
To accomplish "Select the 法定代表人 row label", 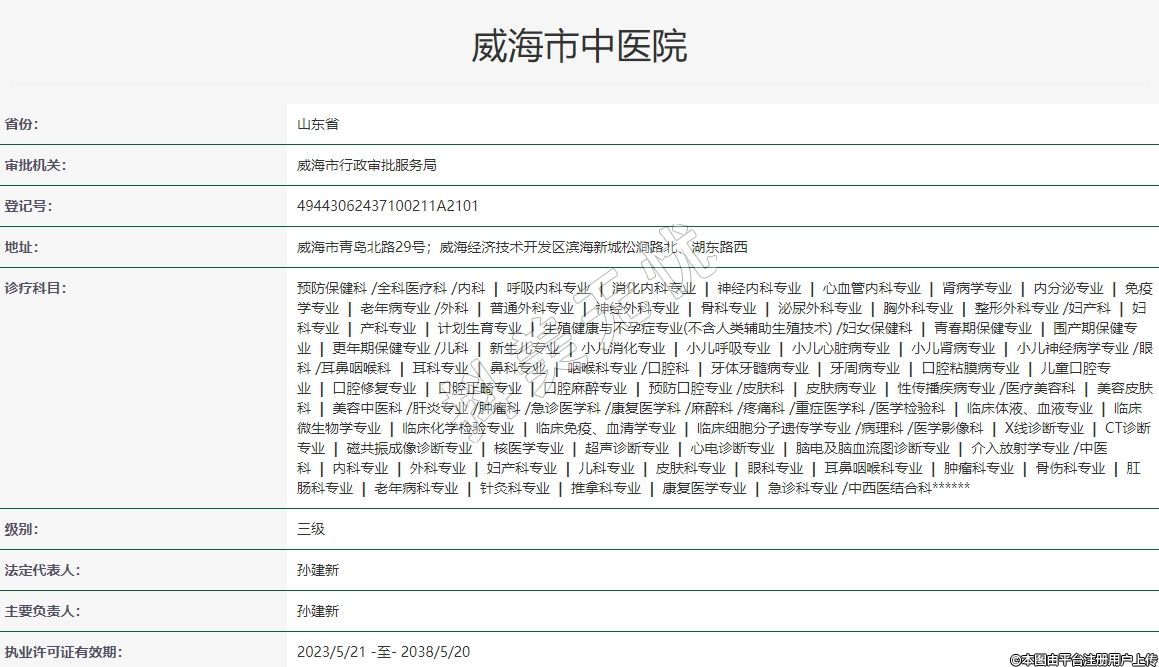I will tap(42, 570).
